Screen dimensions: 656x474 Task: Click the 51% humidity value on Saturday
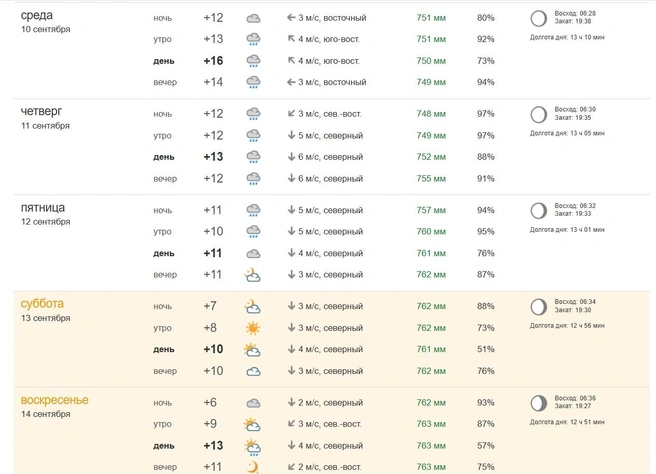coord(486,349)
